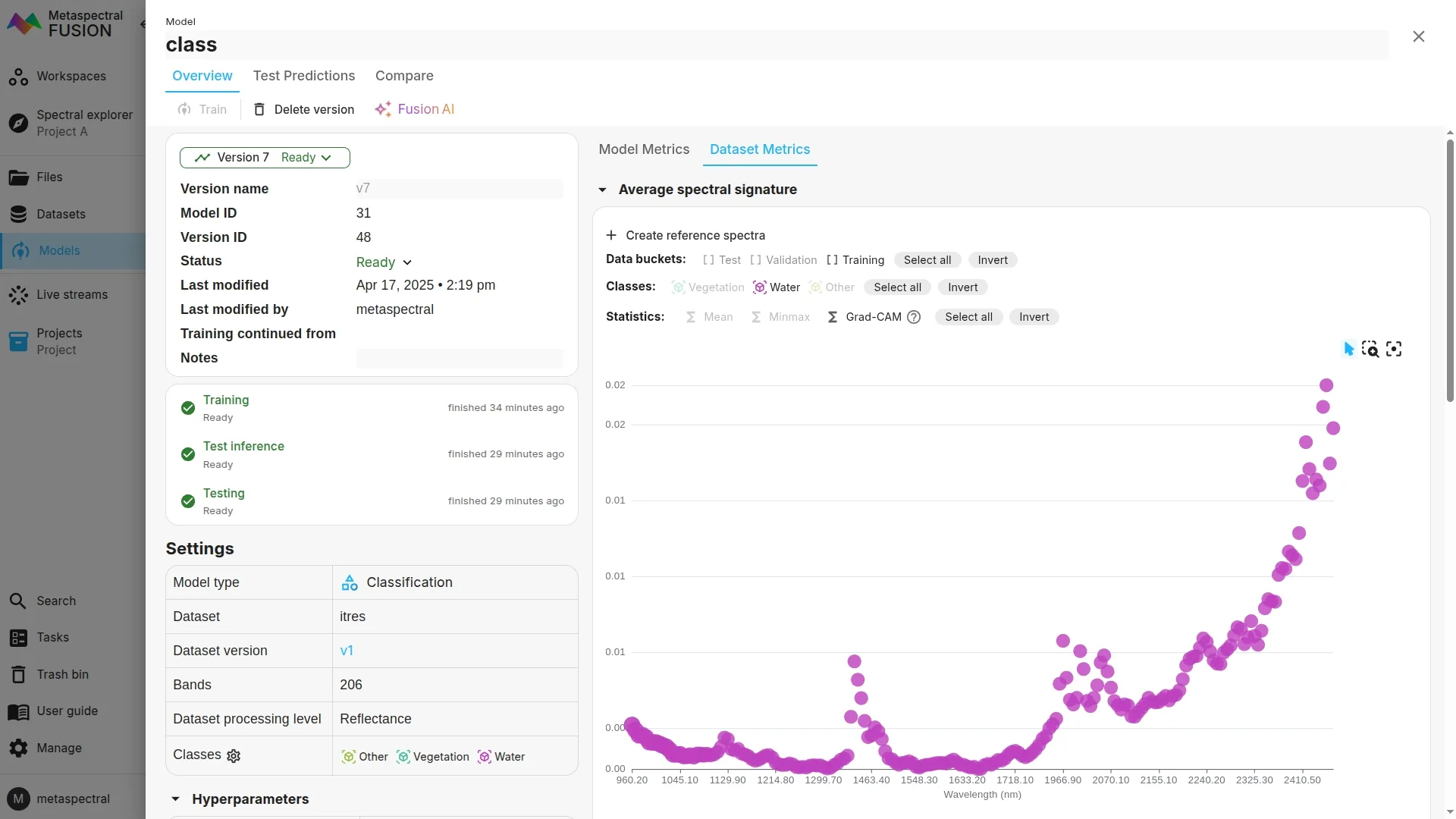Open the Version 7 Ready dropdown
The height and width of the screenshot is (819, 1456).
coord(265,158)
